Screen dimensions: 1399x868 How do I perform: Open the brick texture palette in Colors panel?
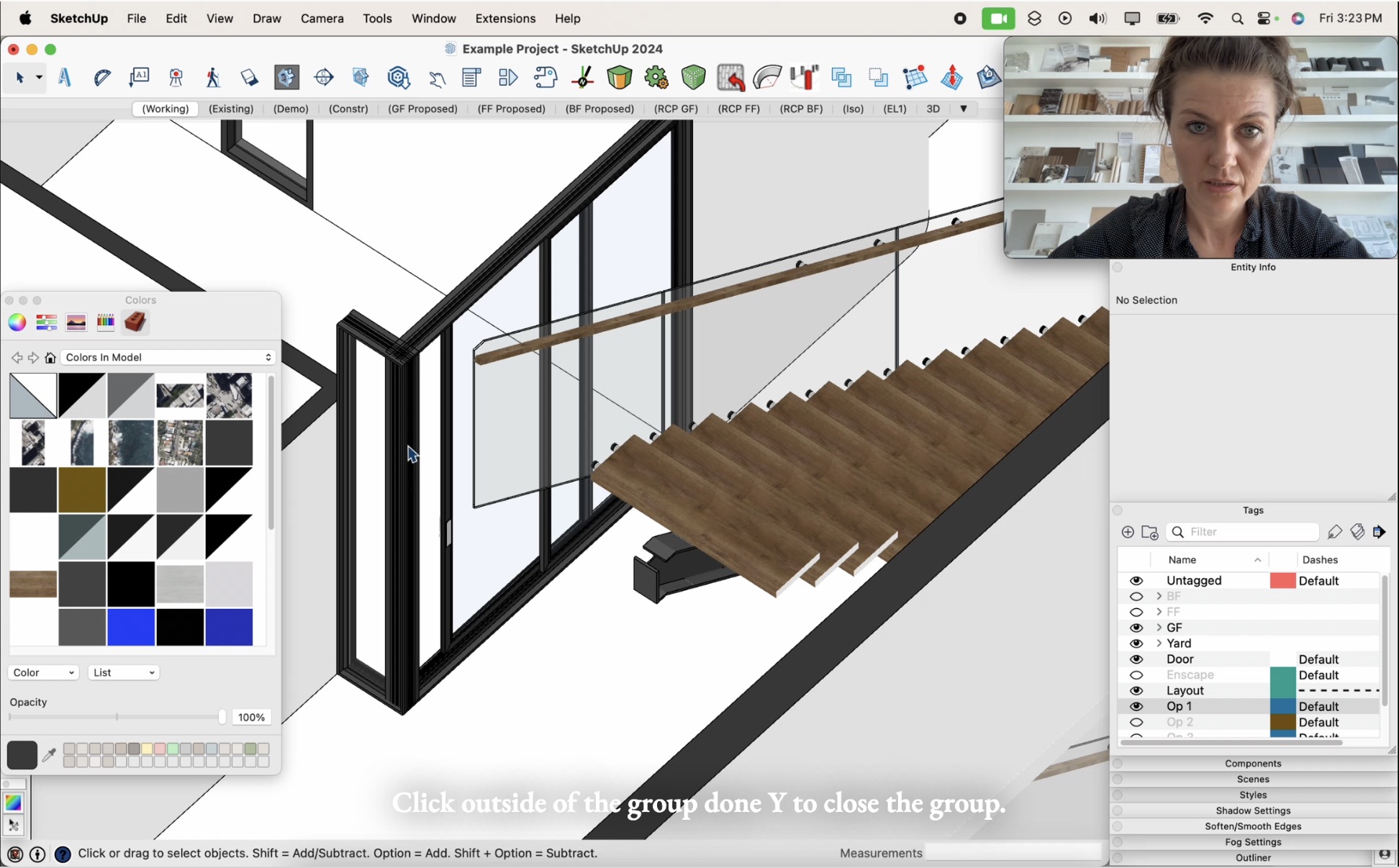point(135,322)
